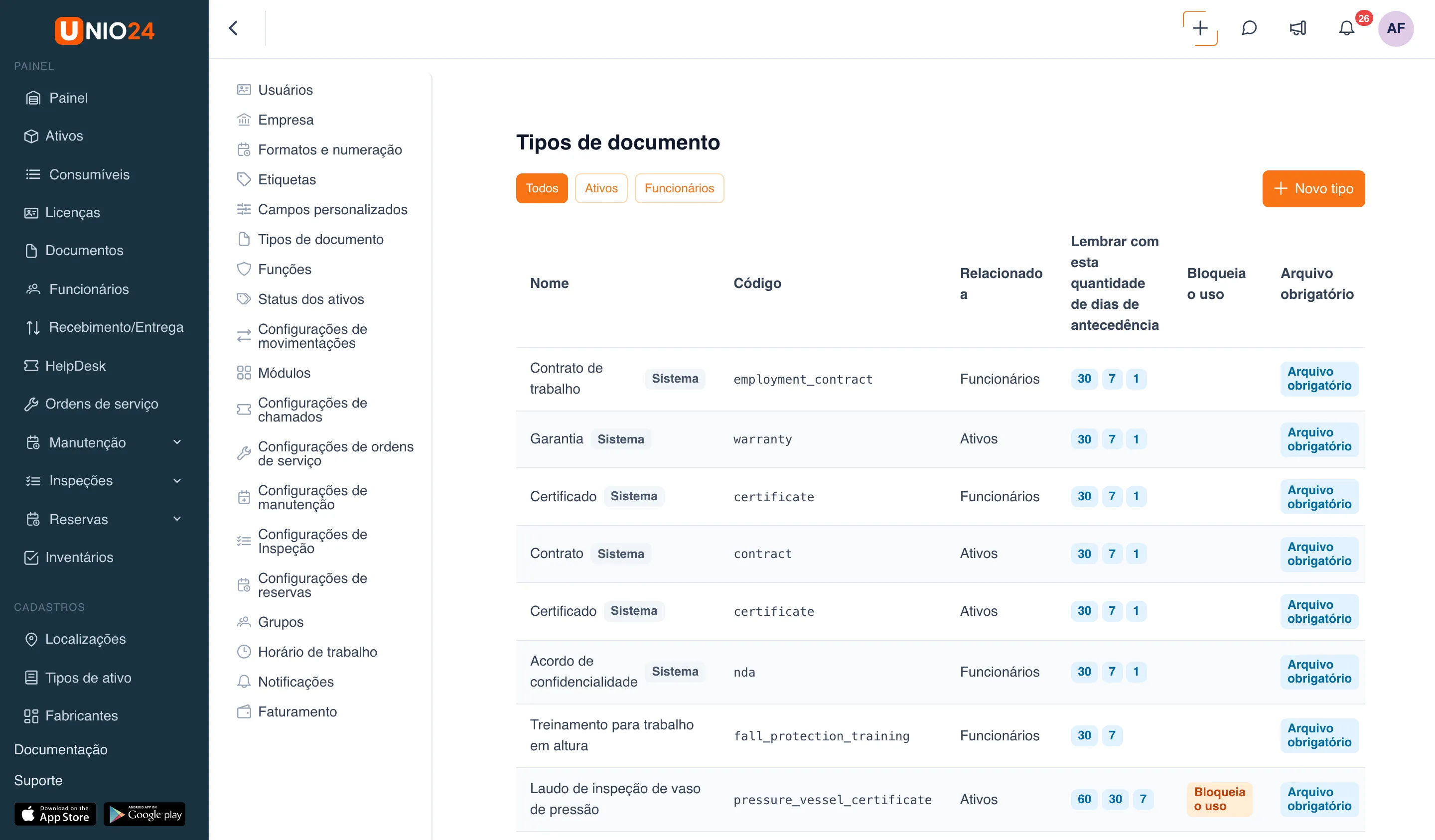Click the Ordens de serviço wrench icon
Viewport: 1435px width, 840px height.
pos(31,404)
